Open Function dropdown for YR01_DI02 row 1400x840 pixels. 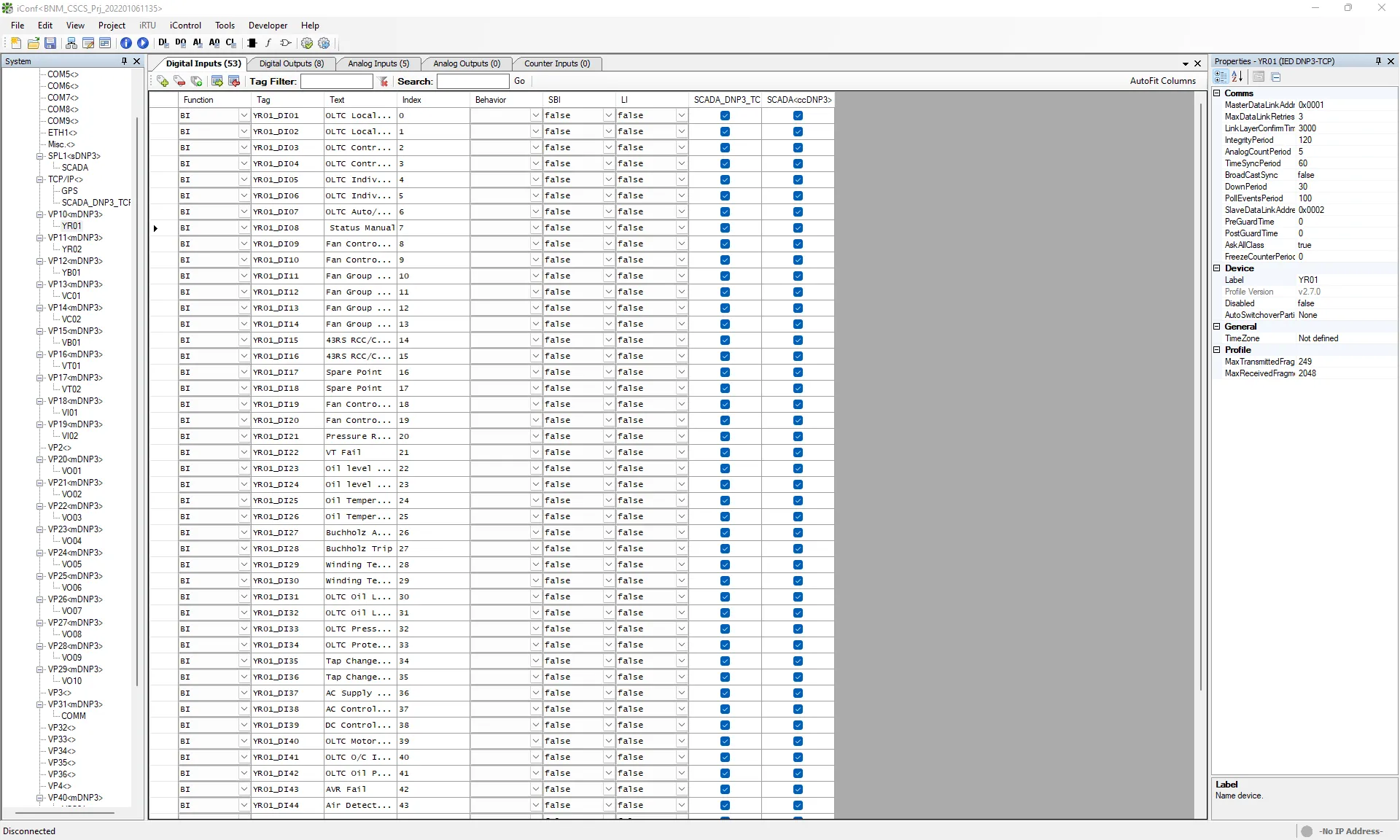pyautogui.click(x=244, y=131)
